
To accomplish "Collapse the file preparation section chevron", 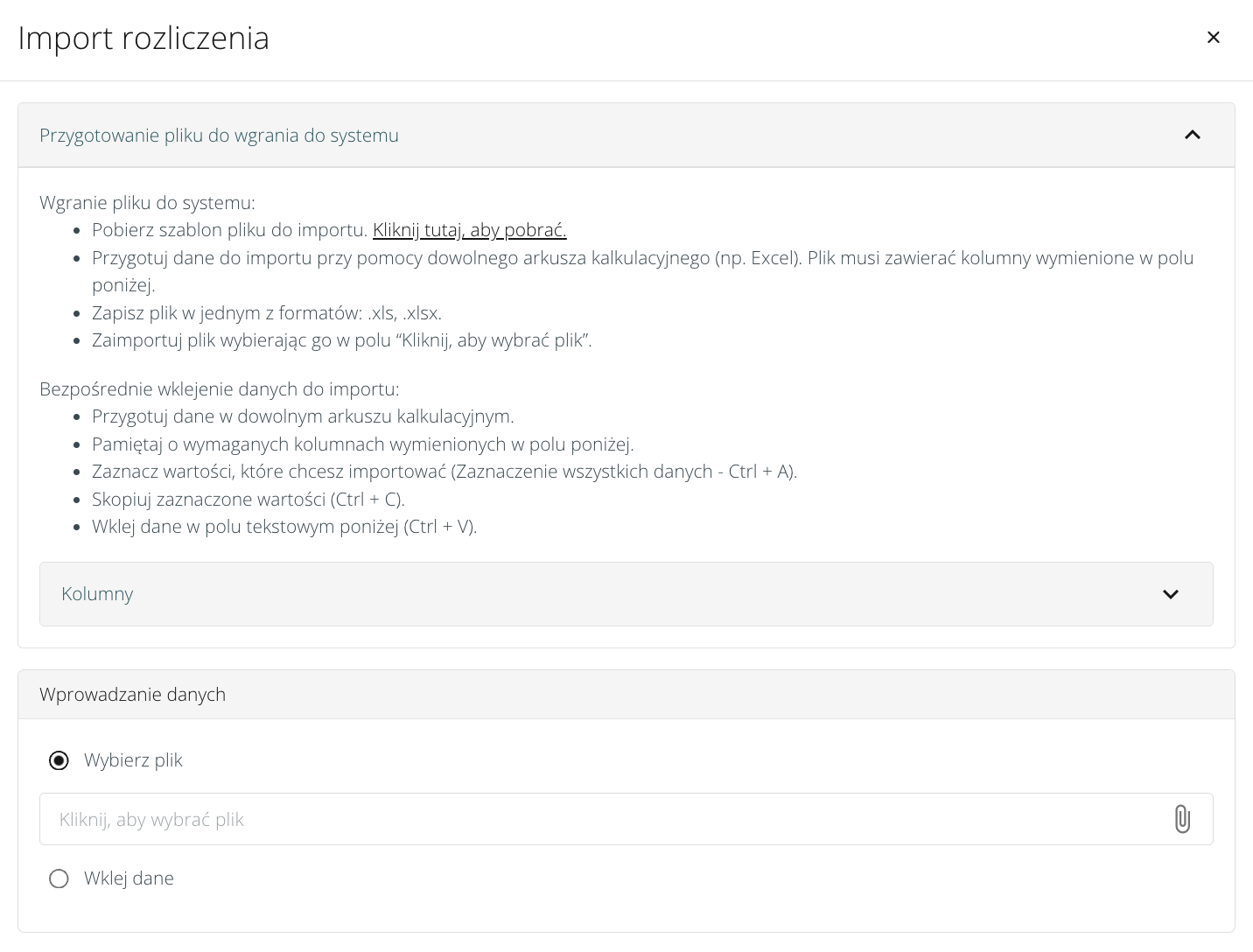I will pyautogui.click(x=1192, y=135).
